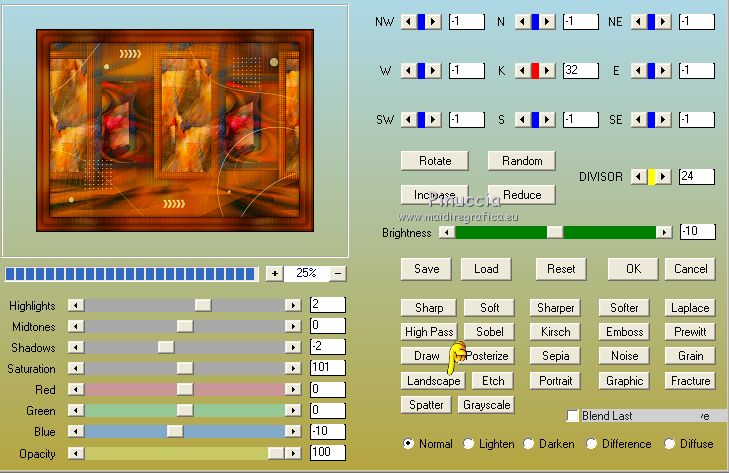
Task: Click the DIVISOR value input field
Action: click(x=696, y=176)
